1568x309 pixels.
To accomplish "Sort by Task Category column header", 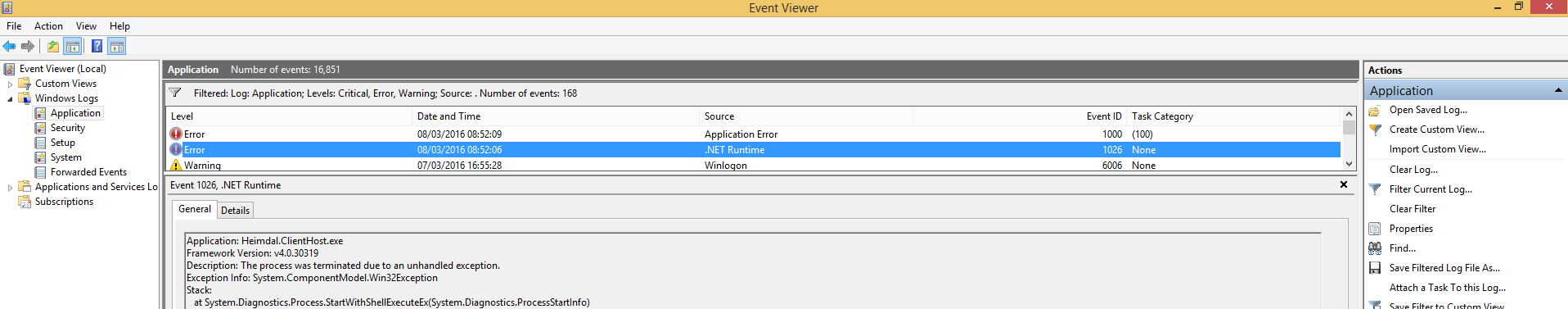I will 1234,116.
